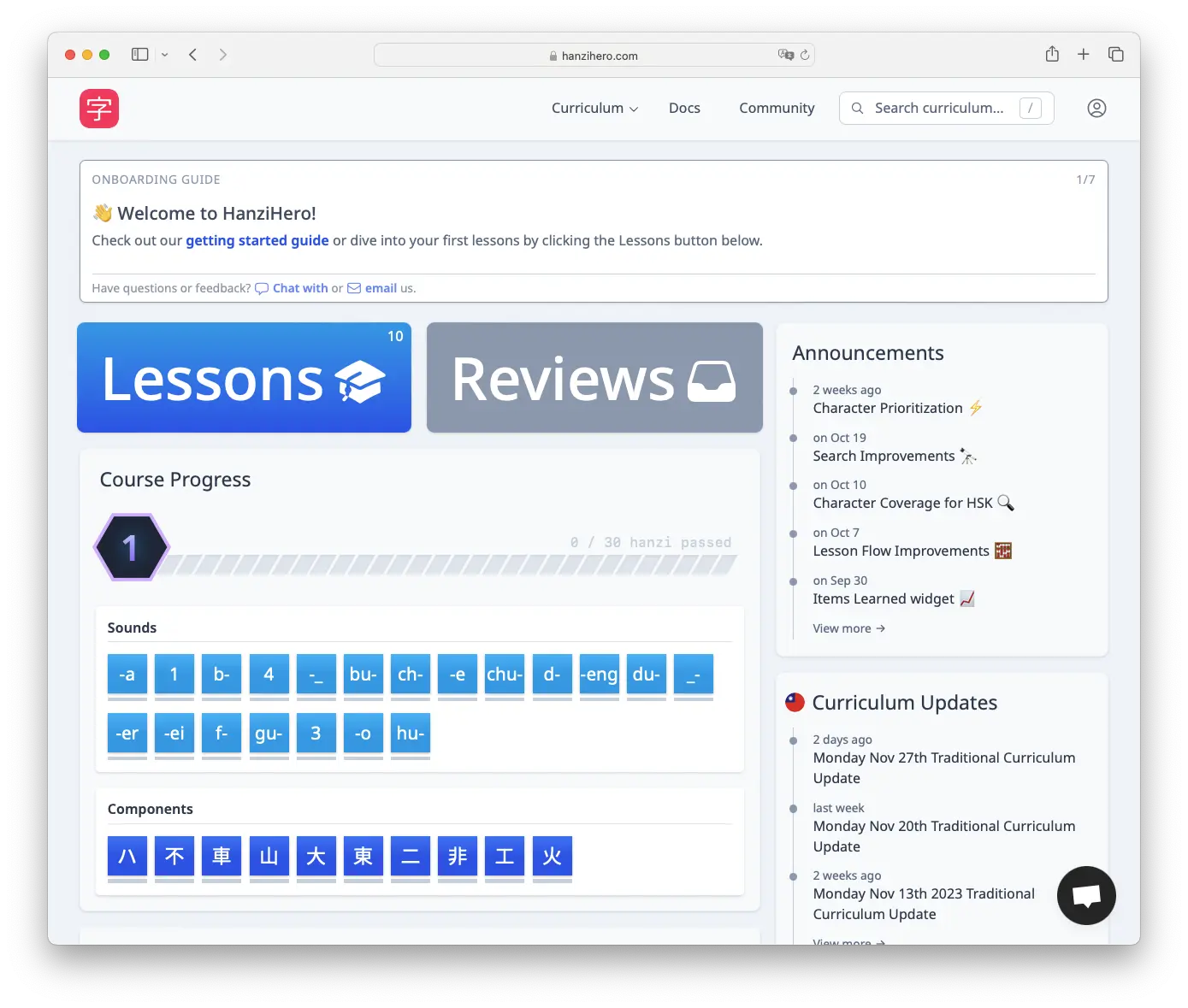This screenshot has width=1188, height=1008.
Task: Select the 大 component tile
Action: pos(316,856)
